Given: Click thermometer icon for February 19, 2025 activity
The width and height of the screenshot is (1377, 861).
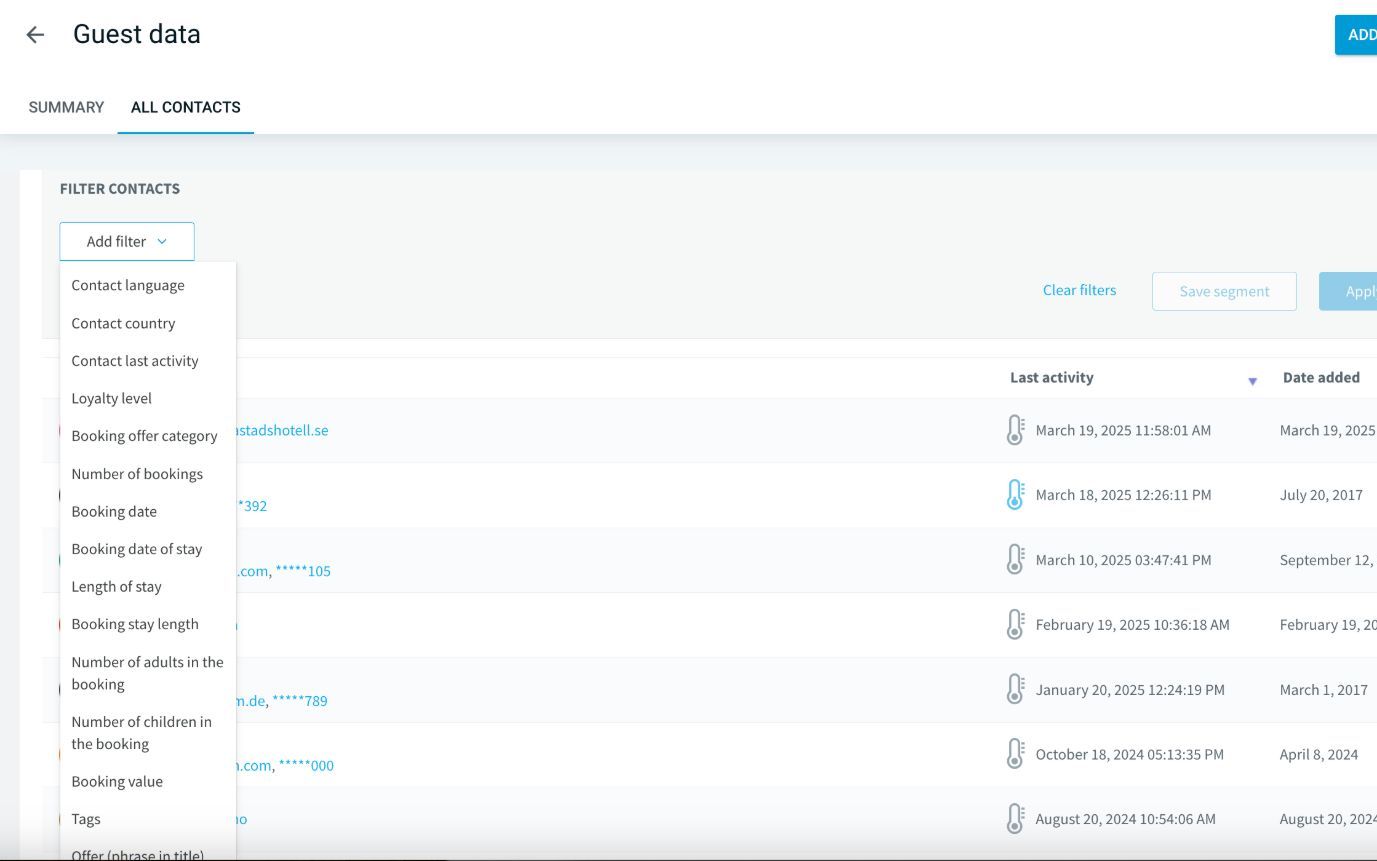Looking at the screenshot, I should [1015, 625].
